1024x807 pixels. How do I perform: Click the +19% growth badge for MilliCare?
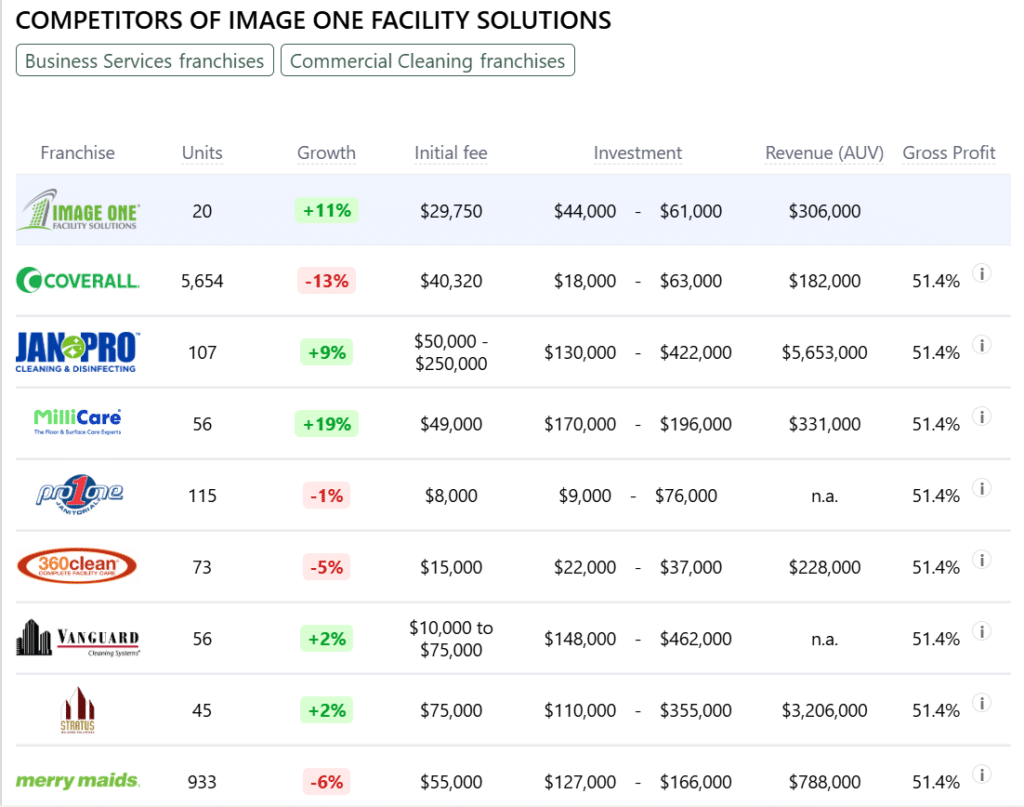(327, 424)
